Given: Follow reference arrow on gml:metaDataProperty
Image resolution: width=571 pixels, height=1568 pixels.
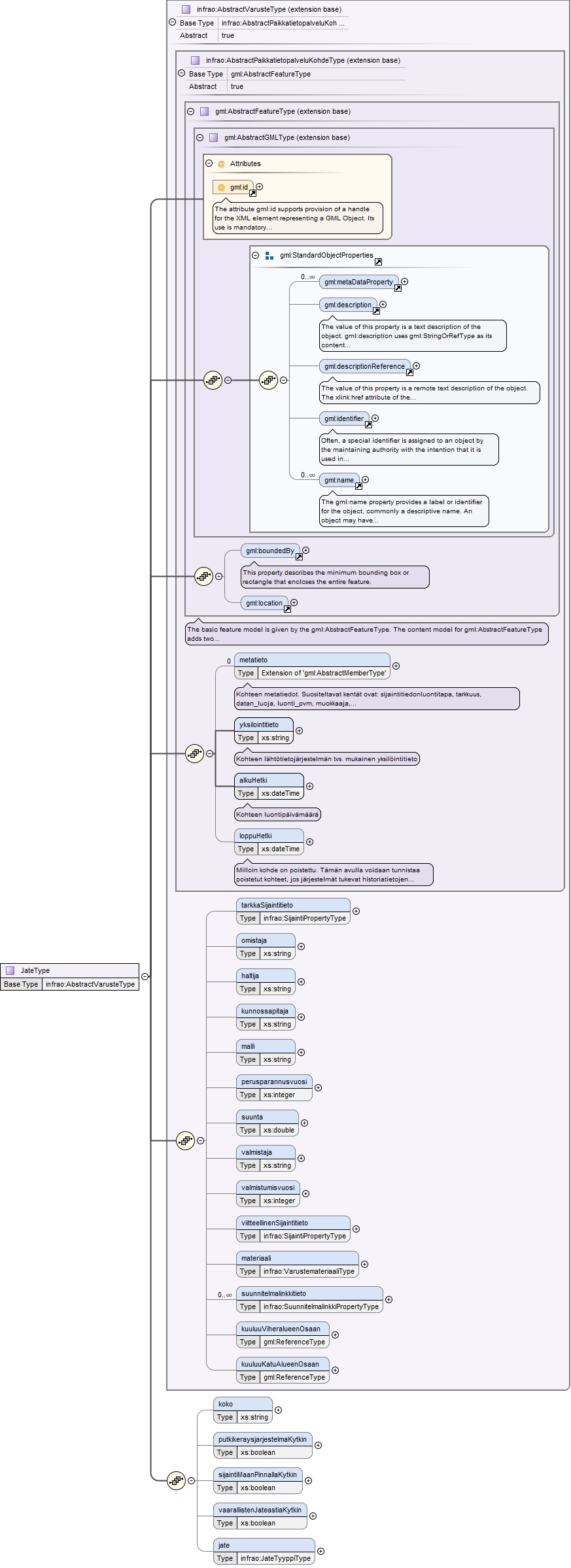Looking at the screenshot, I should tap(398, 288).
